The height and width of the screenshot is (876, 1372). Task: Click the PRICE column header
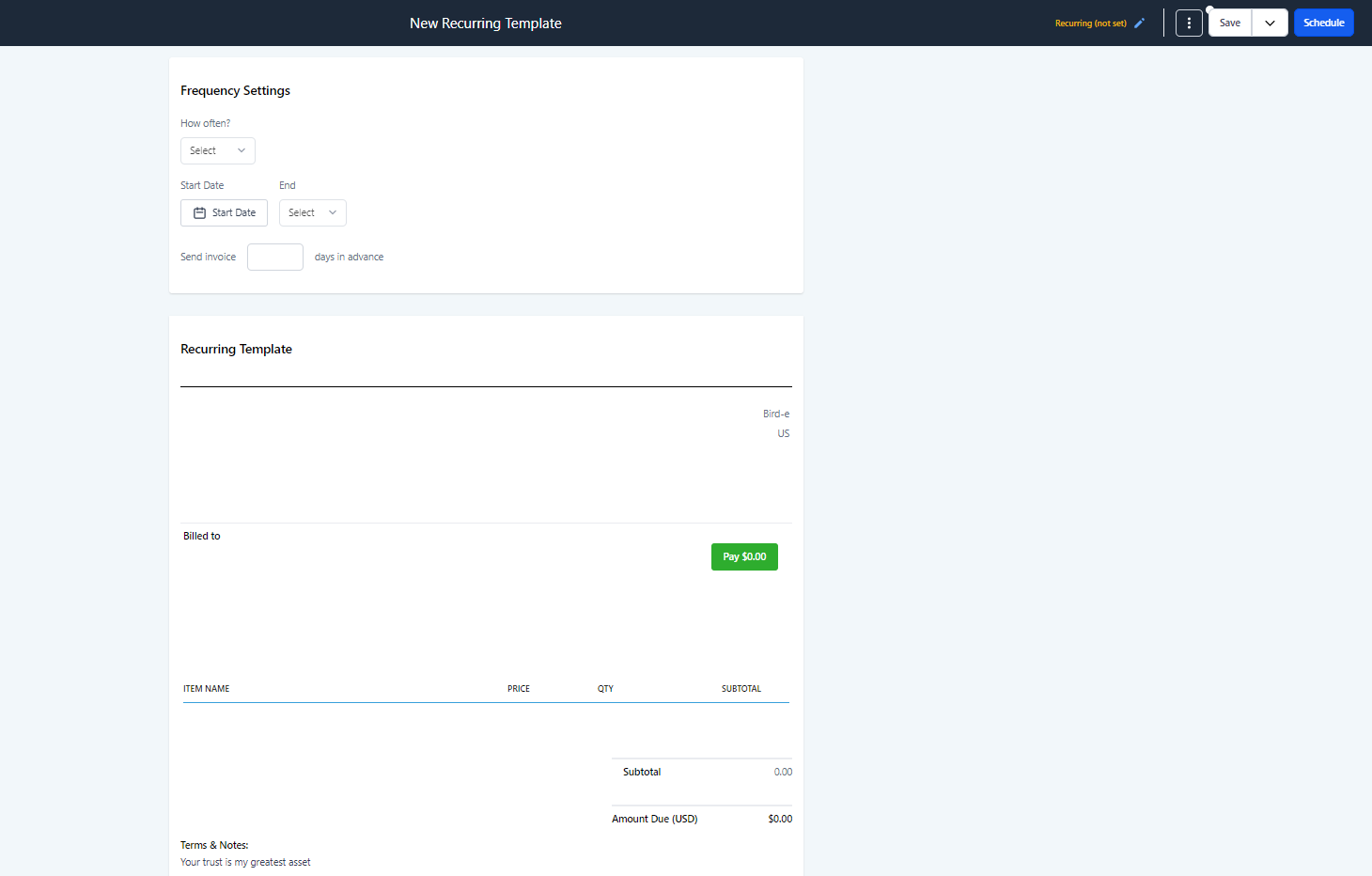(519, 689)
